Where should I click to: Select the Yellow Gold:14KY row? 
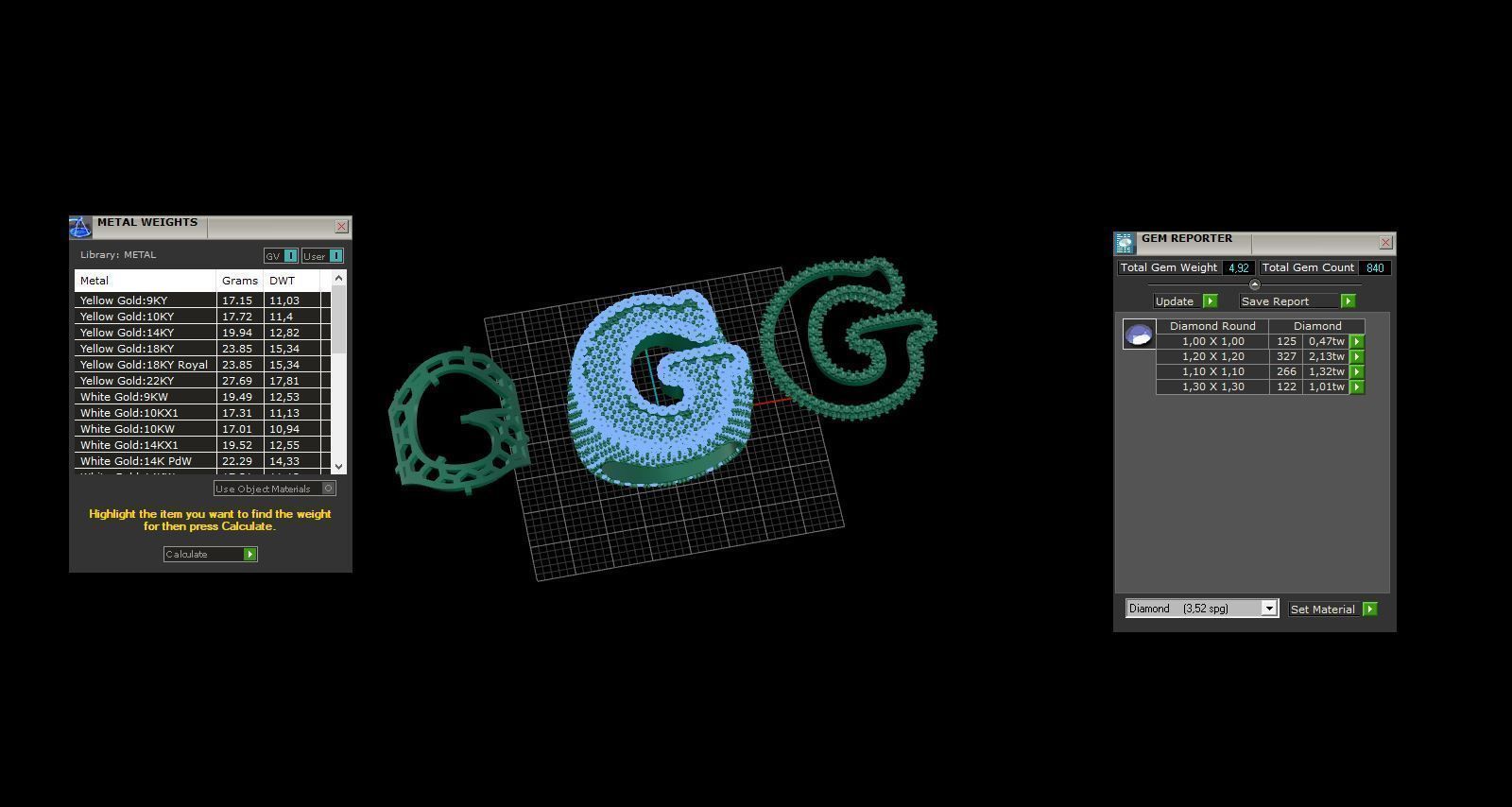point(202,333)
